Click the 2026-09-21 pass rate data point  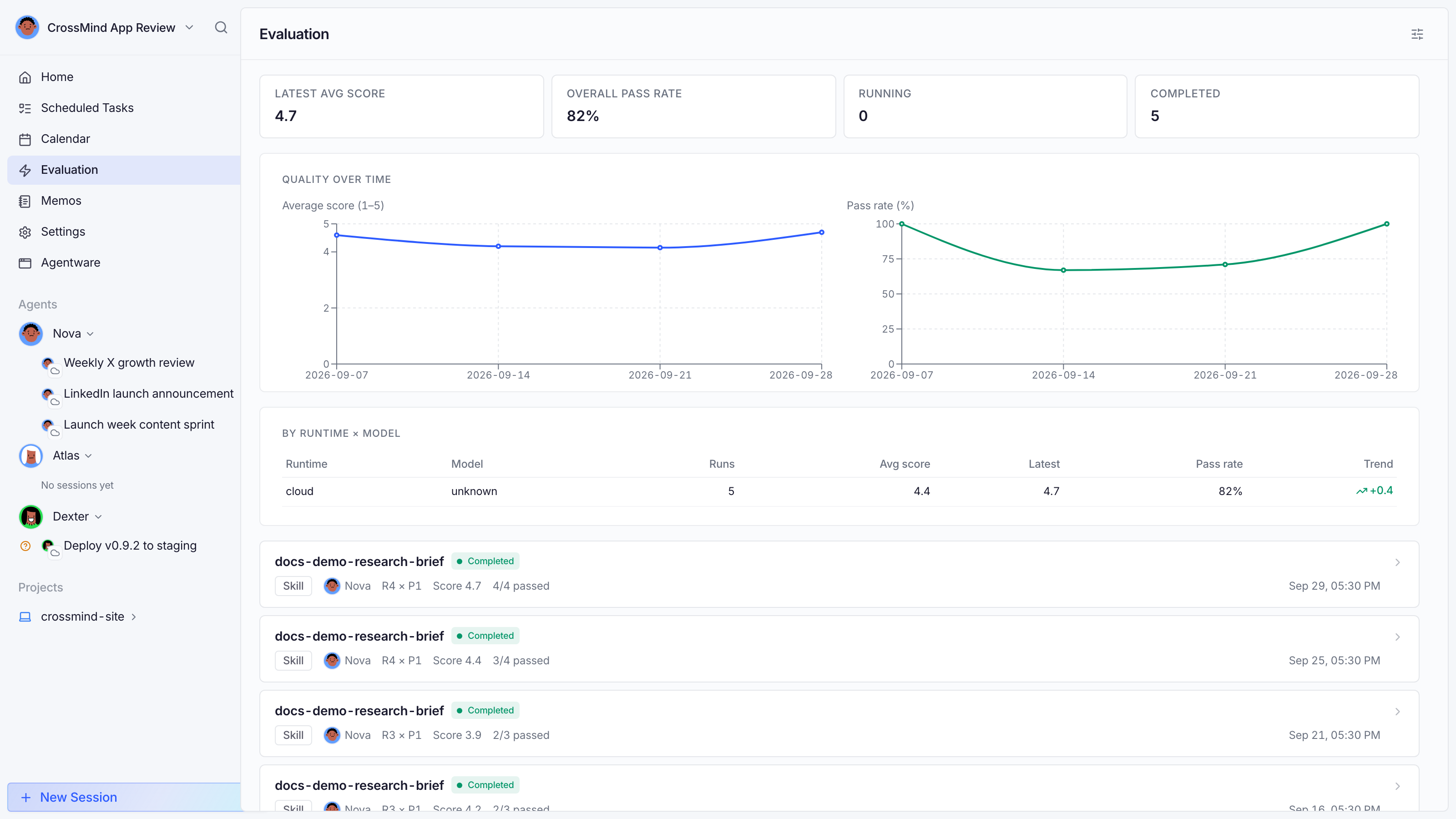[x=1225, y=264]
